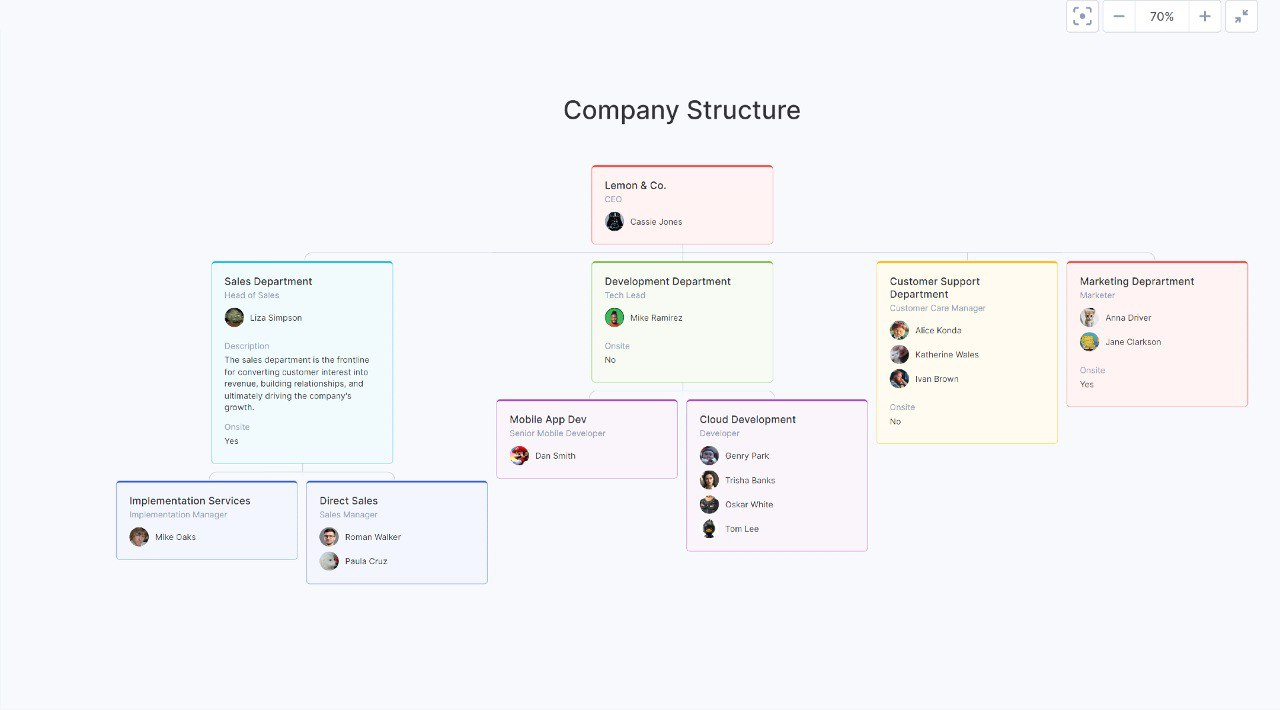
Task: Click the fit-to-screen focus icon
Action: [1082, 16]
